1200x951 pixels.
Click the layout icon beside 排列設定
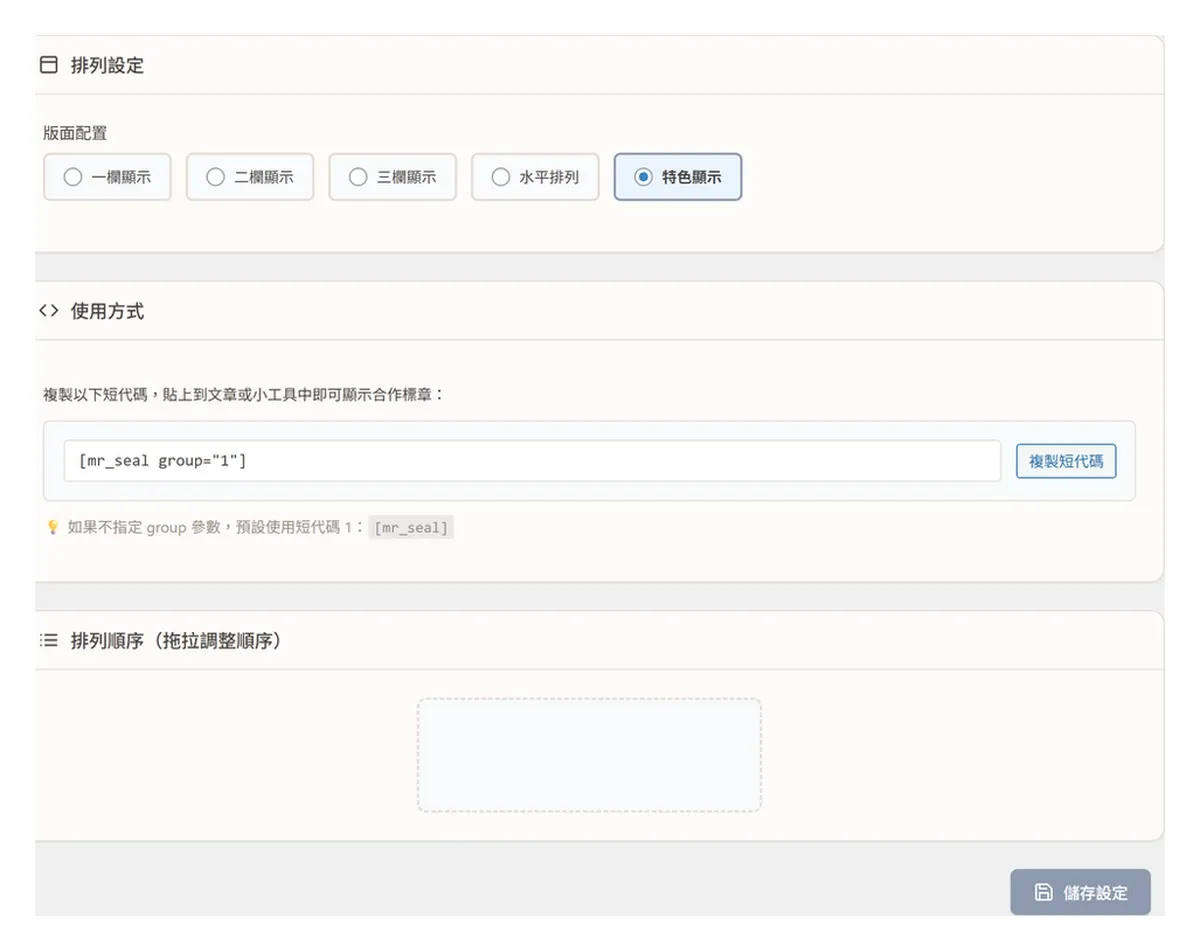click(48, 65)
